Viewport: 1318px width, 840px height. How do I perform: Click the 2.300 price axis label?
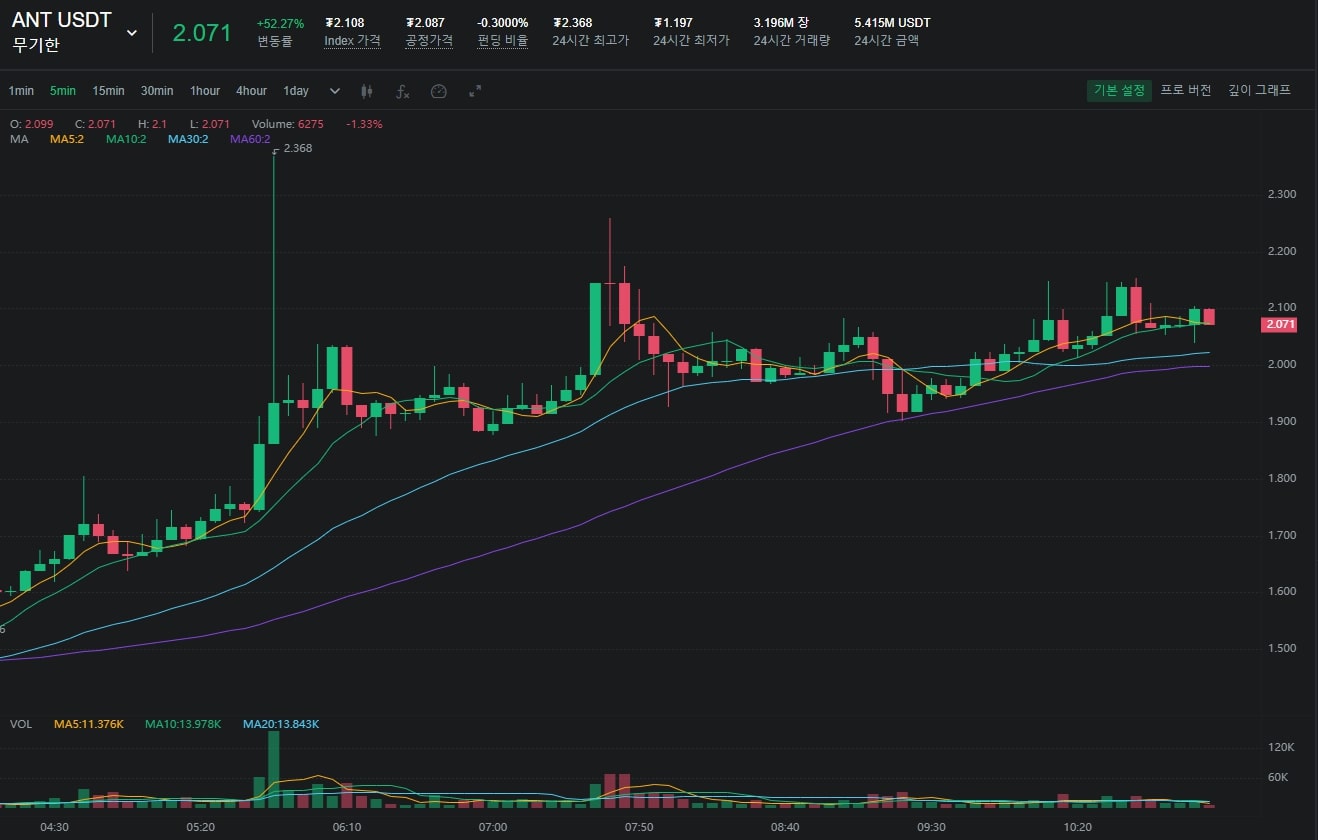point(1281,194)
